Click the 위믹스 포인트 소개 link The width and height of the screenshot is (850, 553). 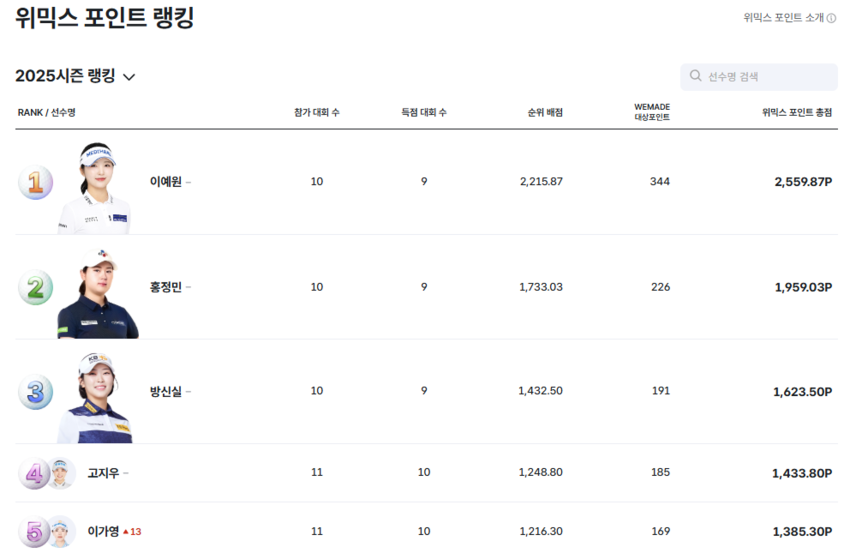[783, 18]
